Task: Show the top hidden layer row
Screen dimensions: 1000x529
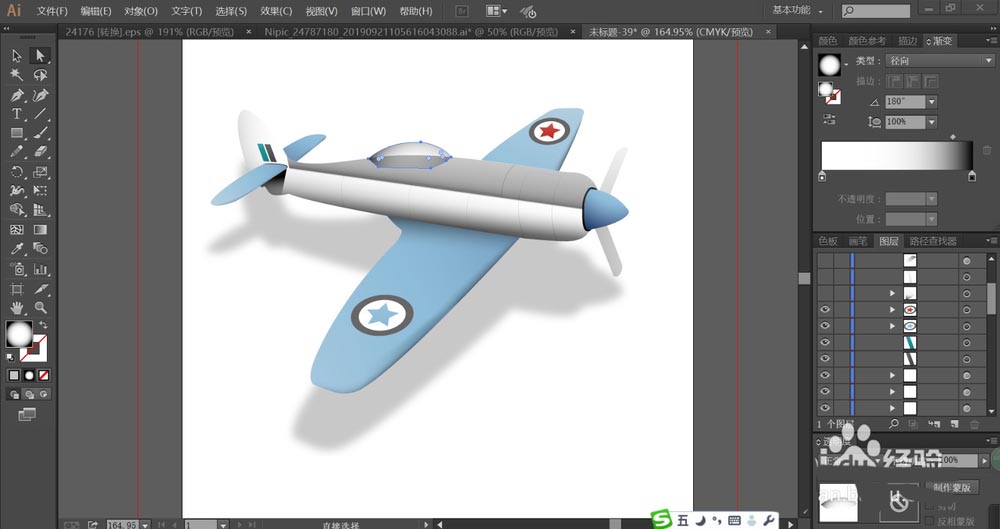Action: [825, 260]
